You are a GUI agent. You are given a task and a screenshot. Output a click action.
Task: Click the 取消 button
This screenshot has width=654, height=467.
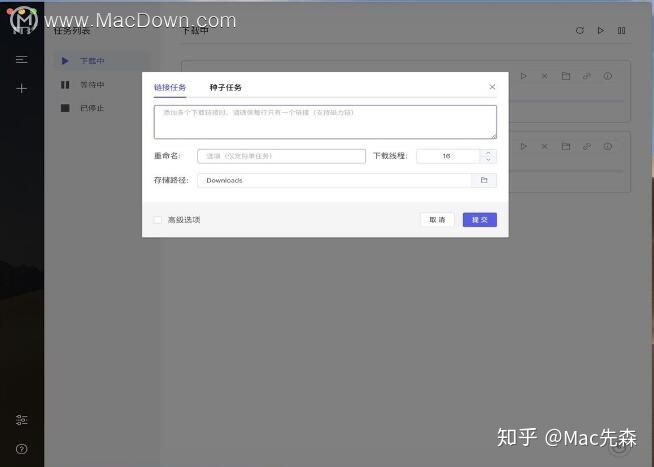[x=437, y=220]
